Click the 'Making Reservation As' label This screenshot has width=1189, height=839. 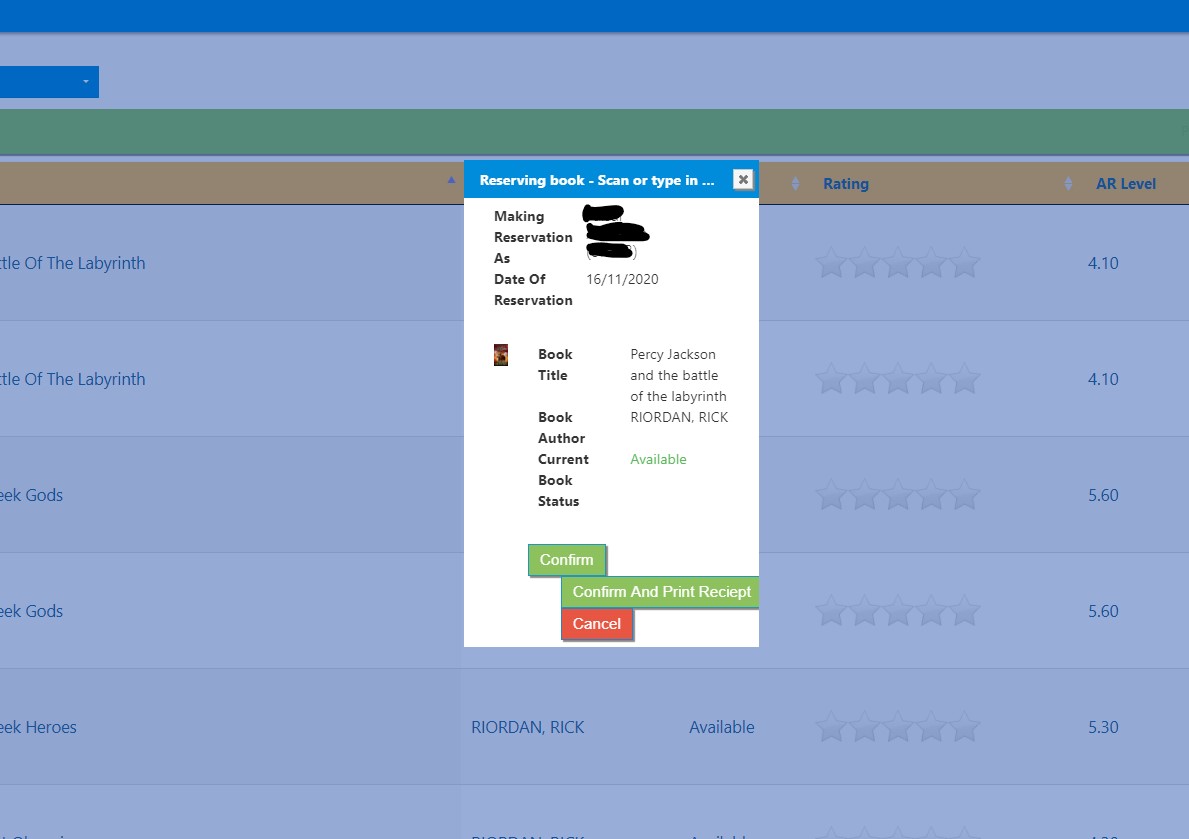click(533, 237)
